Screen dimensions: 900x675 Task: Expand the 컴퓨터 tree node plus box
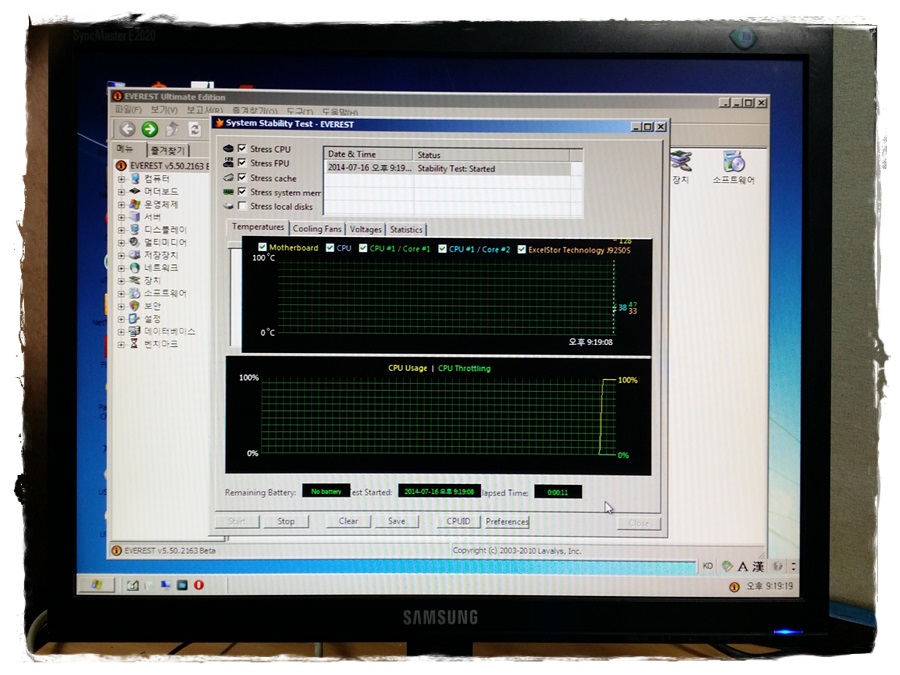pos(121,179)
